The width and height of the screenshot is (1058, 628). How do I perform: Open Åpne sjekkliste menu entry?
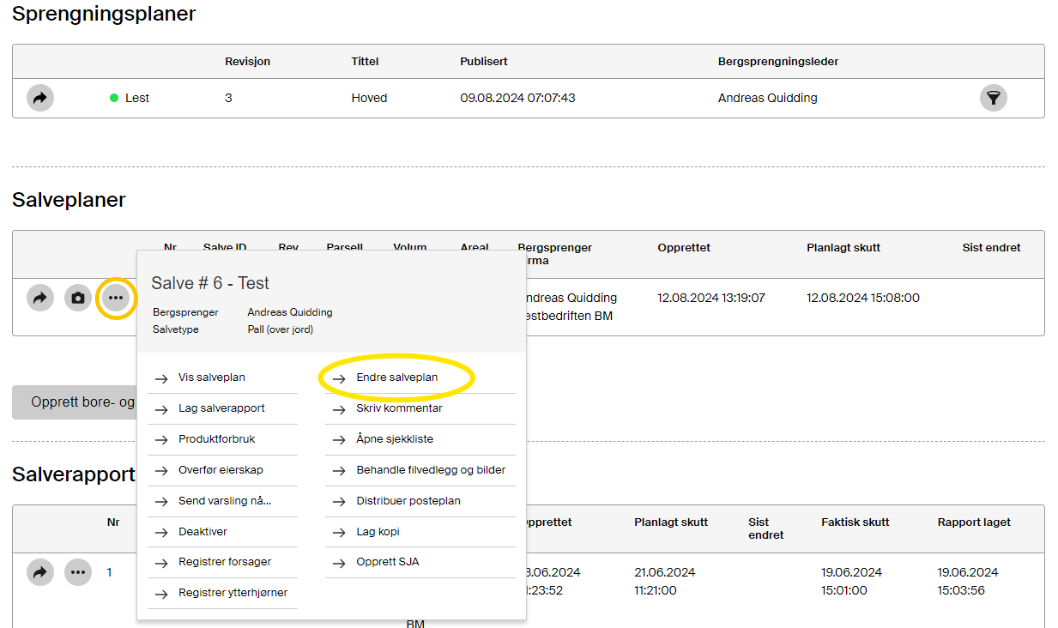click(x=395, y=439)
